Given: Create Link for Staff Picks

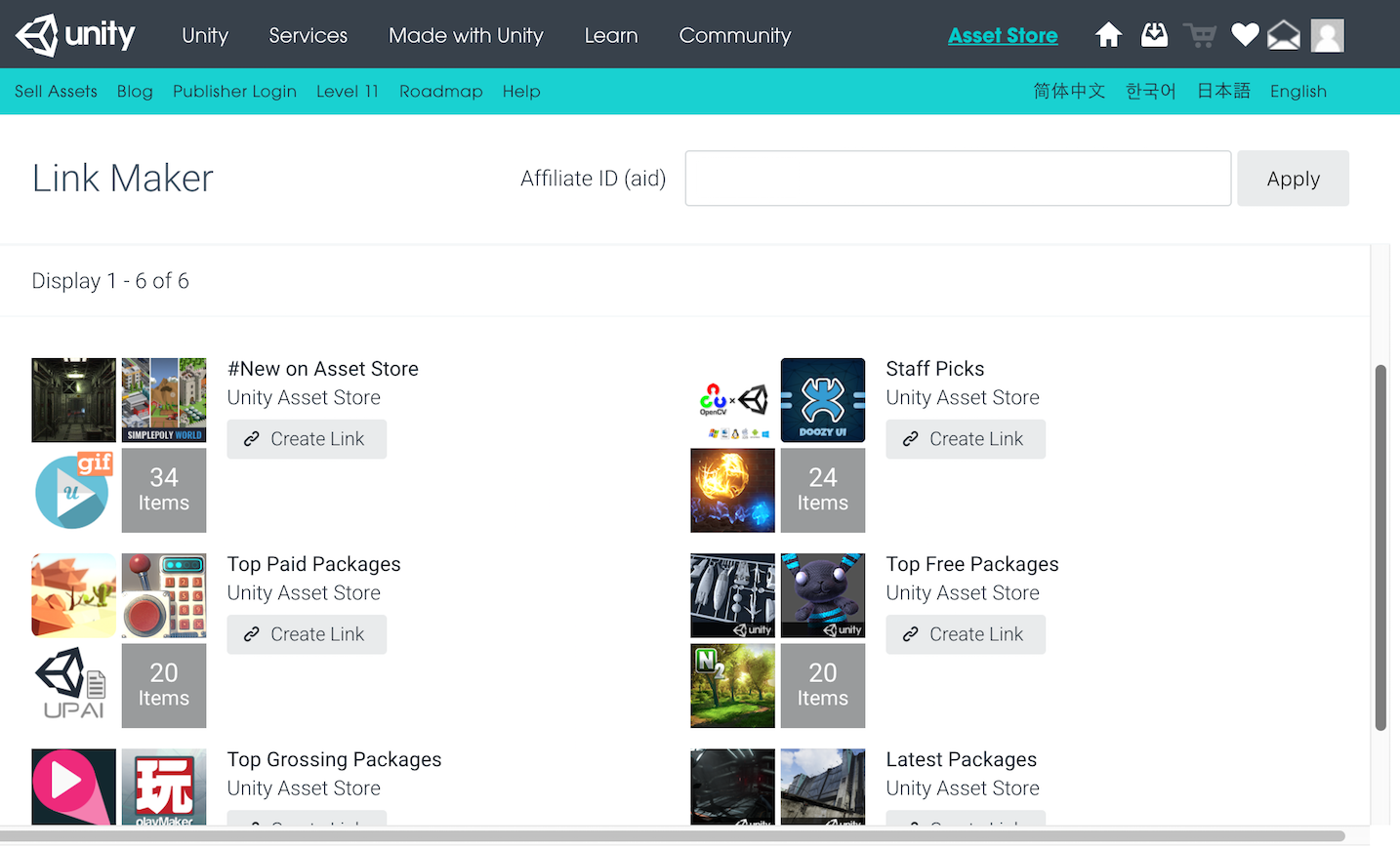Looking at the screenshot, I should click(966, 439).
